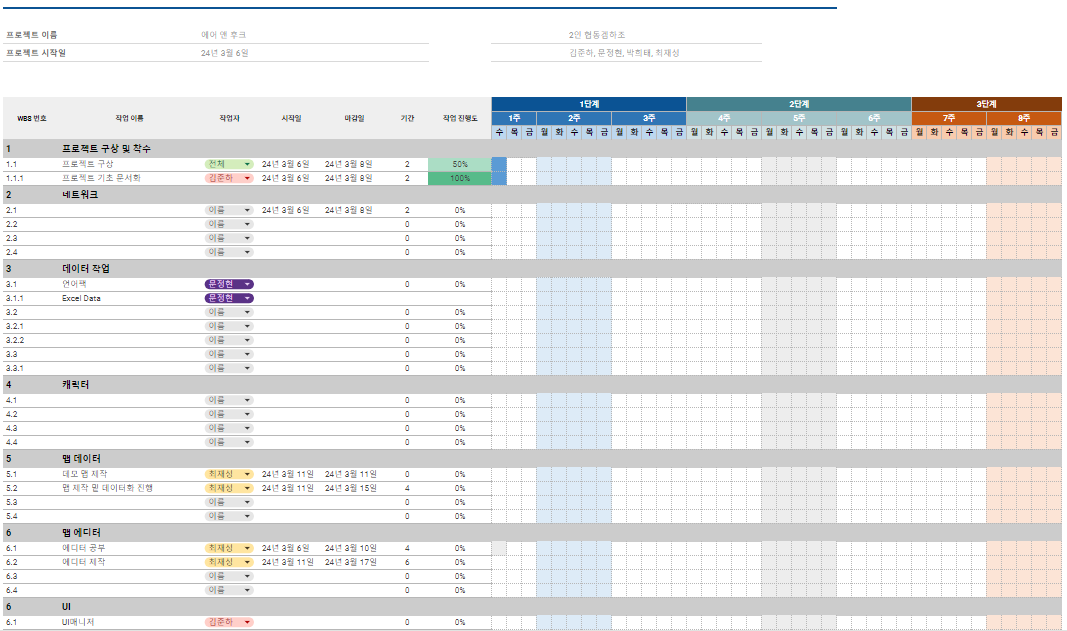Click the 기간 column header
Viewport: 1067px width, 631px height.
407,118
